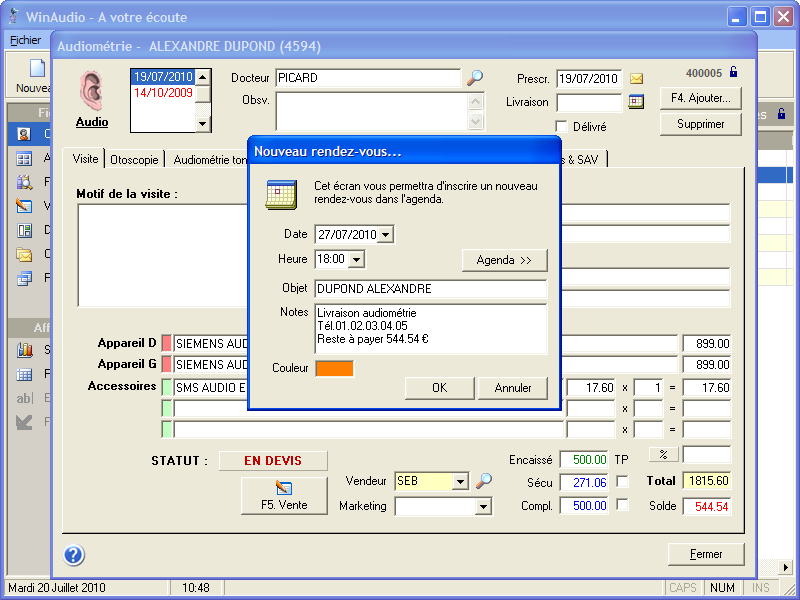Tick the Délivré checkbox
The height and width of the screenshot is (600, 800).
(562, 126)
